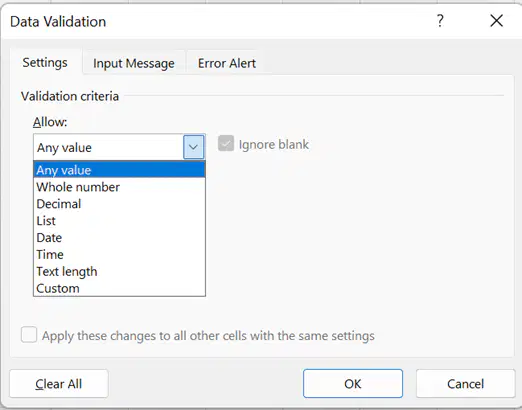Select Text length option
The image size is (522, 410).
119,271
